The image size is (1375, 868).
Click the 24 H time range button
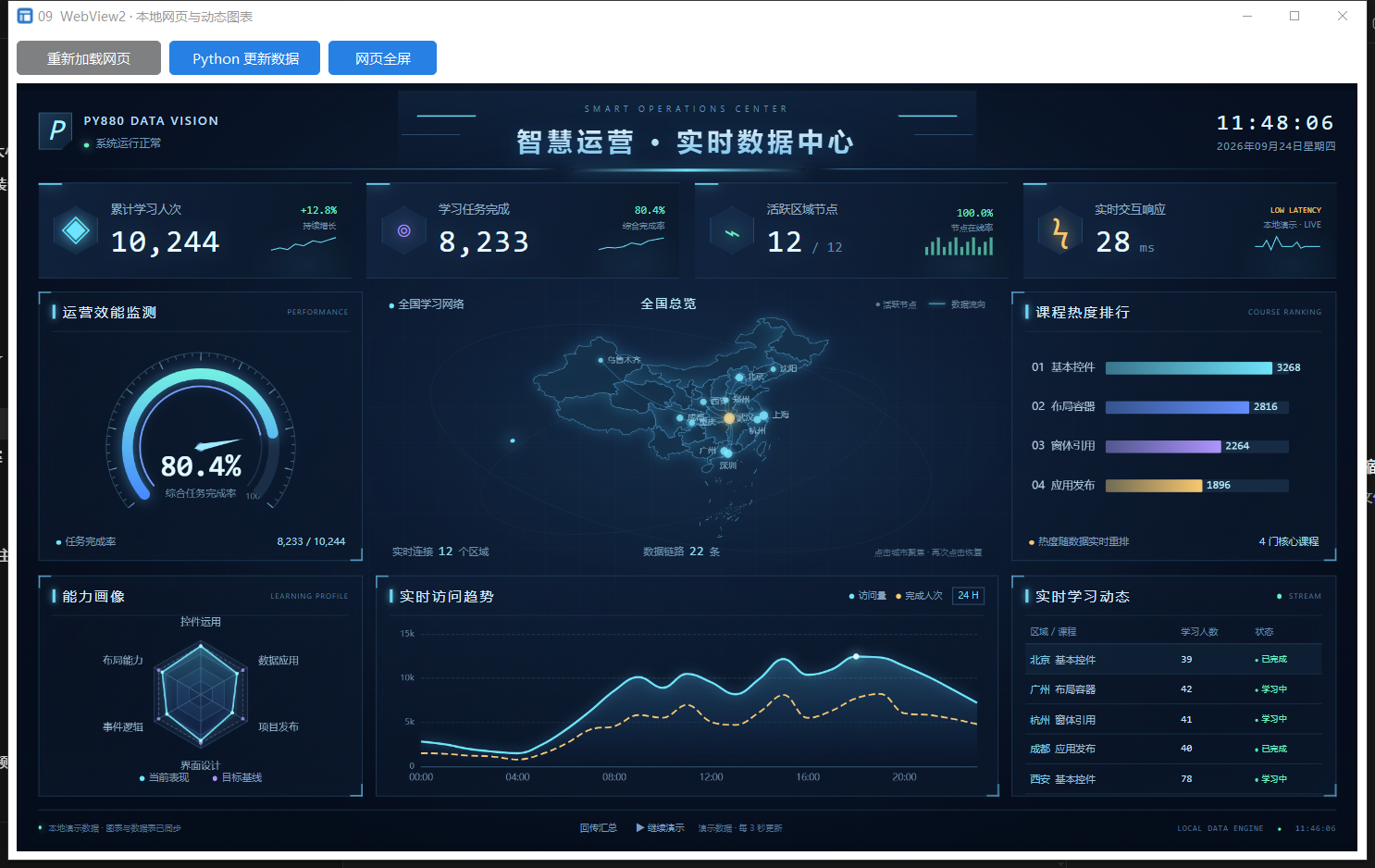[x=968, y=596]
